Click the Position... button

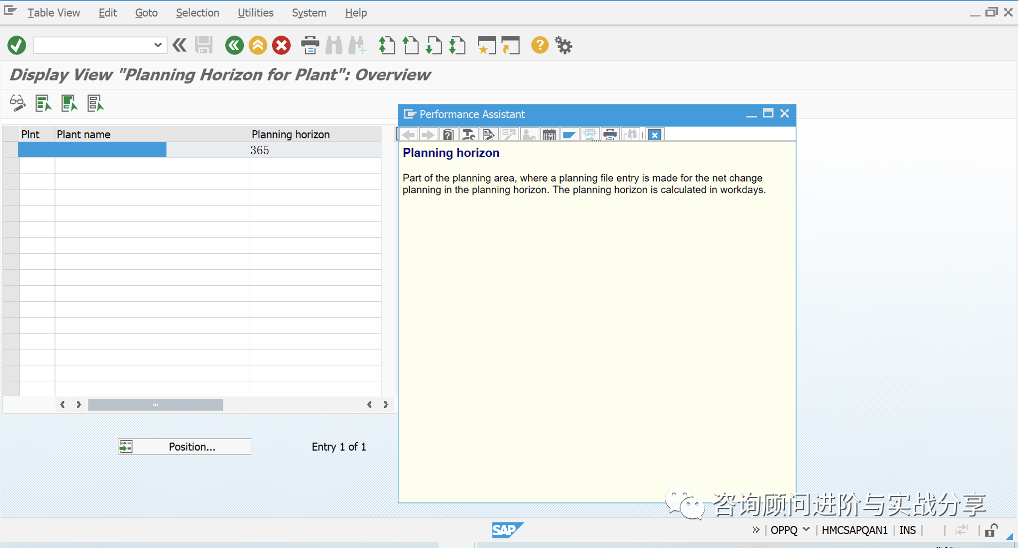185,447
